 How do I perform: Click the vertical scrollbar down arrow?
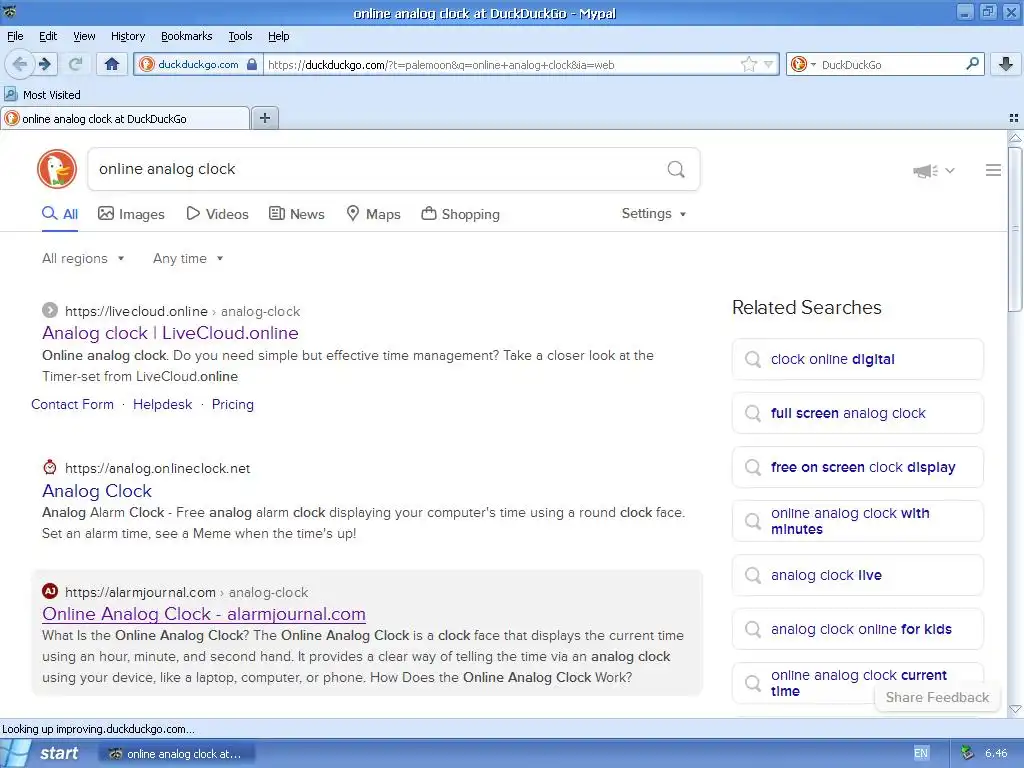click(1014, 709)
